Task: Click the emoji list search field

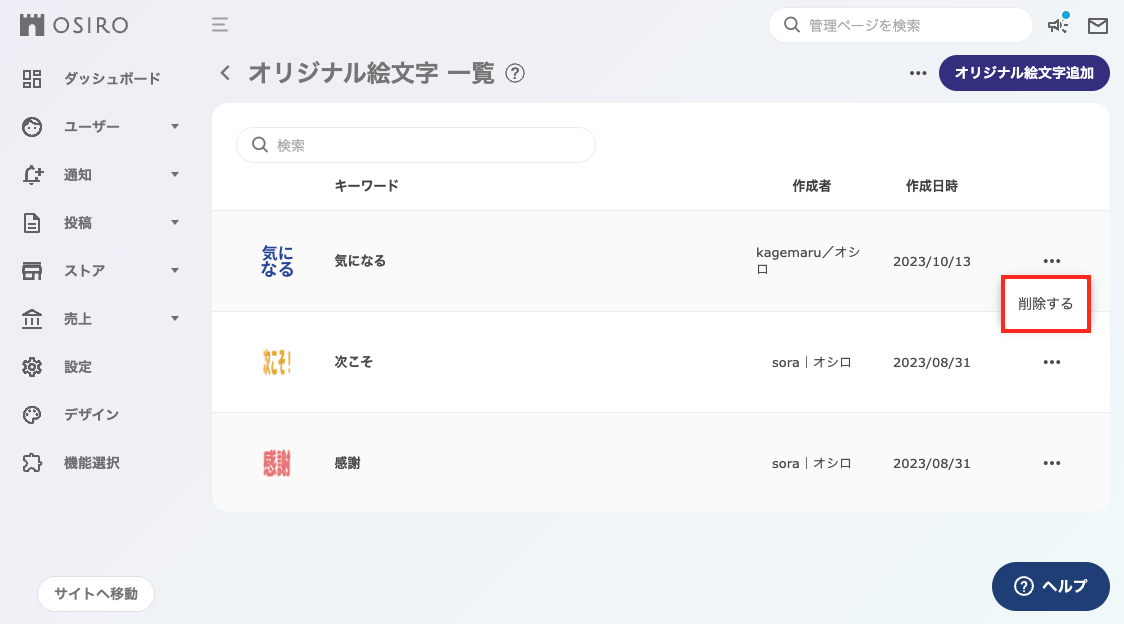Action: click(x=415, y=145)
